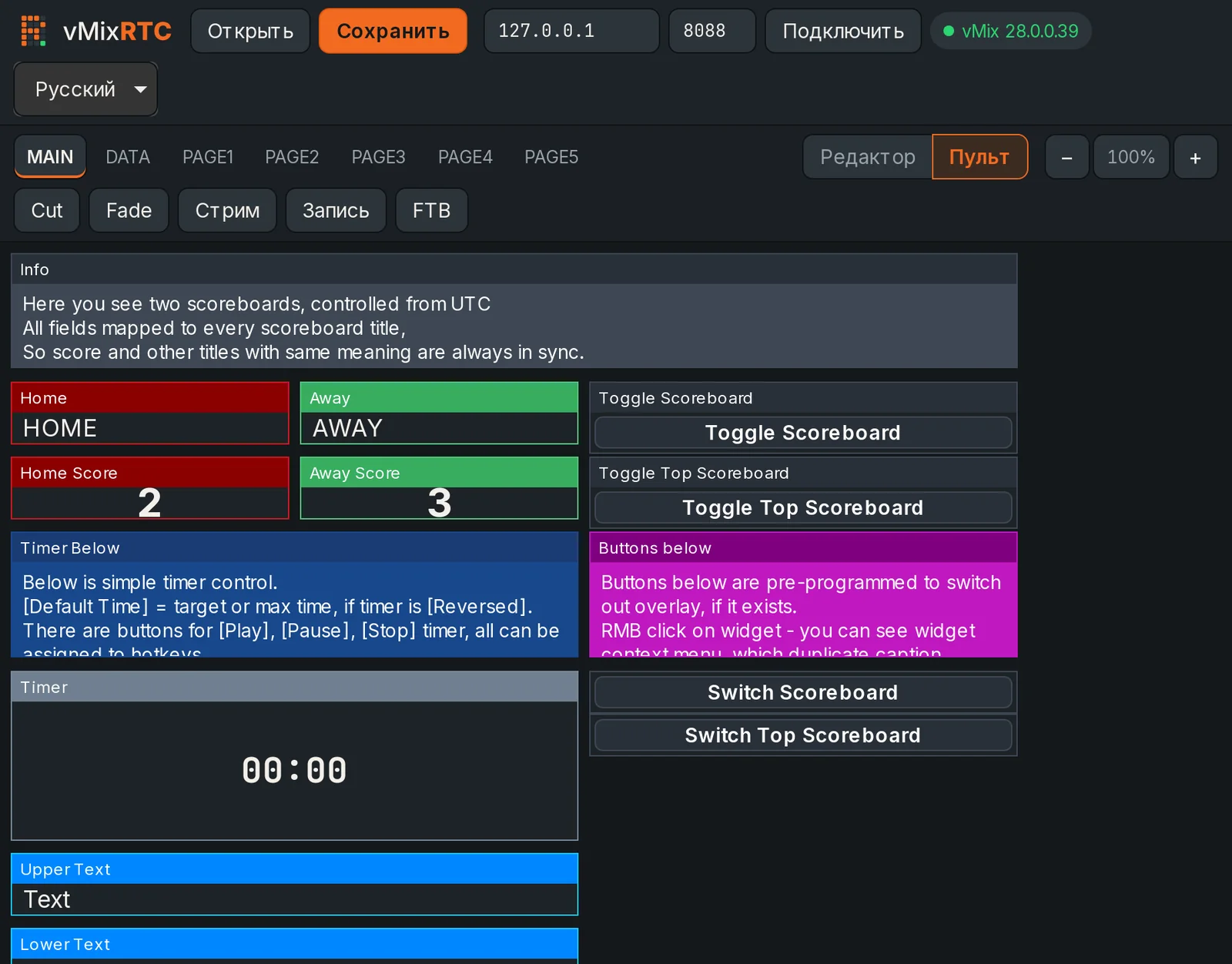Focus the 127.0.0.1 IP address field
This screenshot has width=1232, height=964.
(x=571, y=31)
